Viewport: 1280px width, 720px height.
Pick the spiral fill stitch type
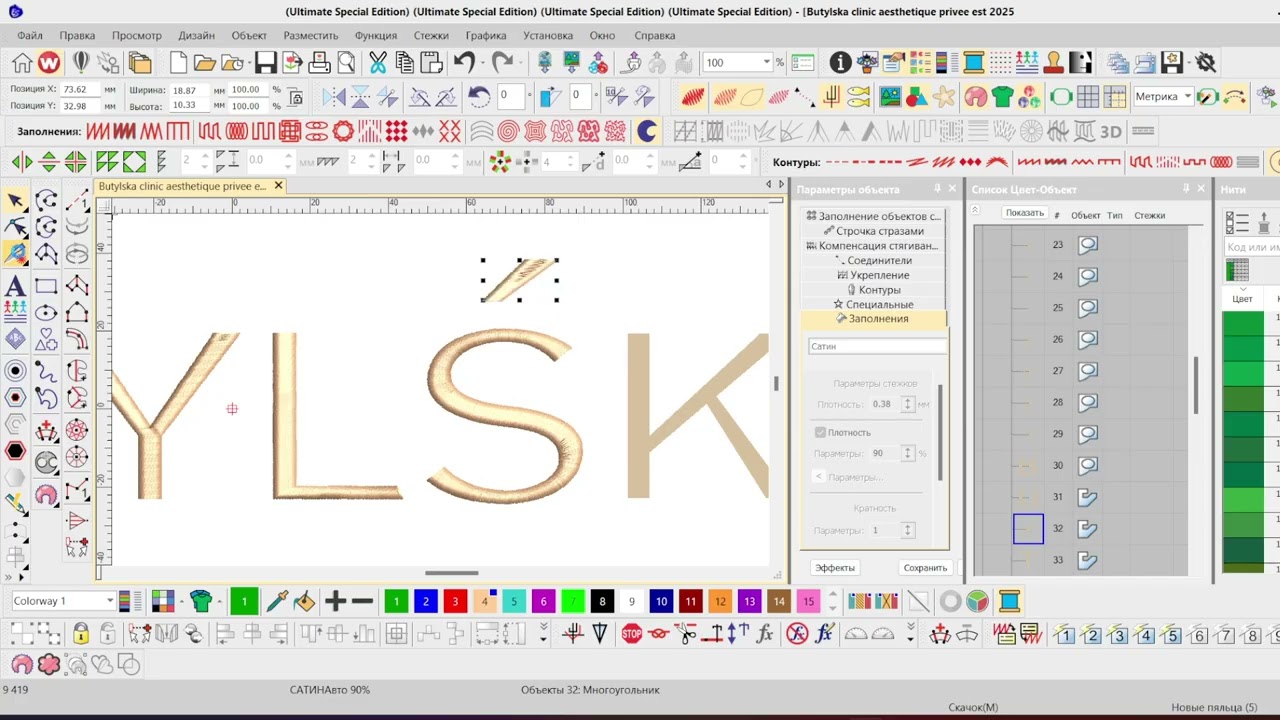click(x=508, y=131)
